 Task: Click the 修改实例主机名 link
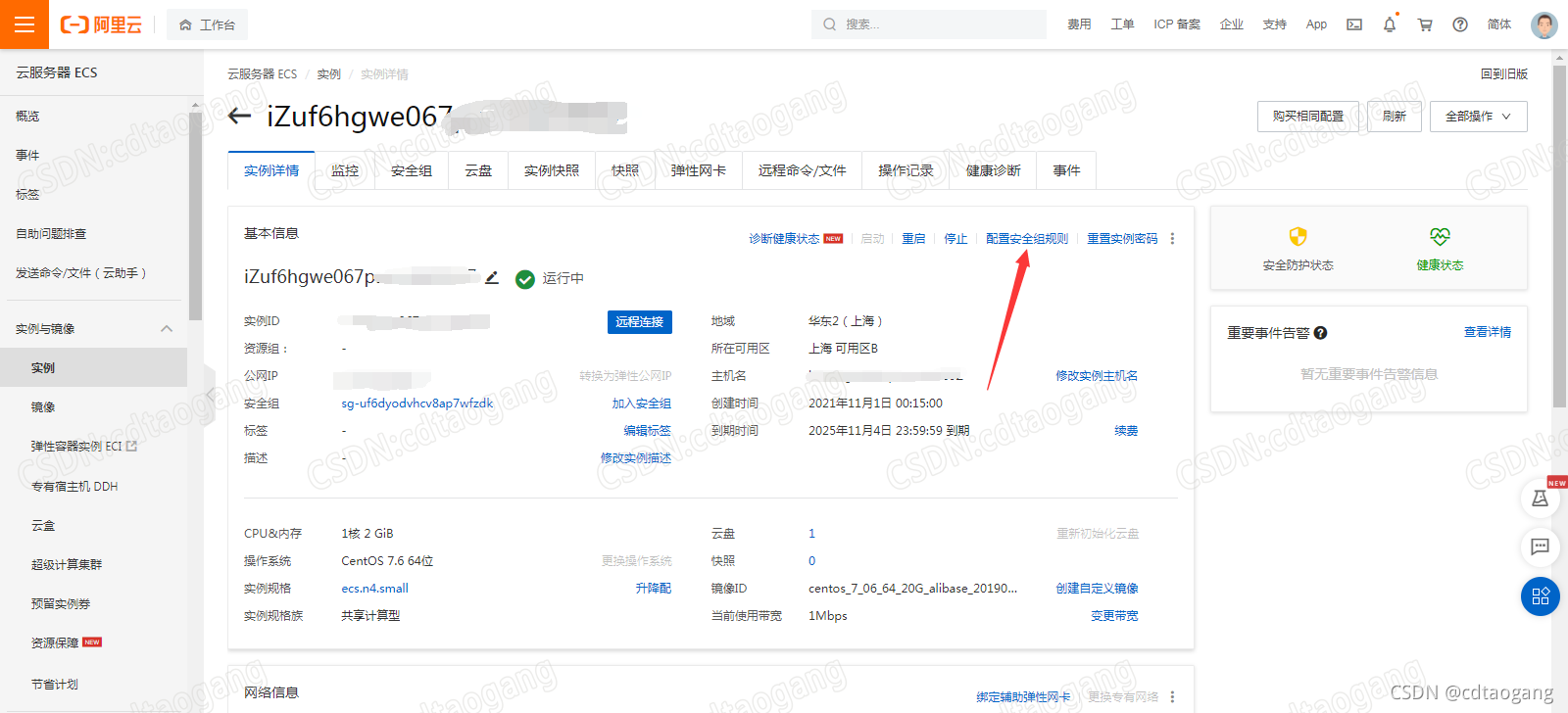[1097, 376]
